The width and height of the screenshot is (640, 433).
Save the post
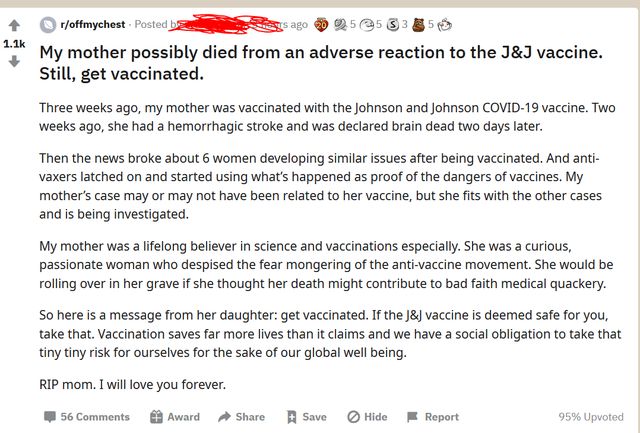[307, 417]
